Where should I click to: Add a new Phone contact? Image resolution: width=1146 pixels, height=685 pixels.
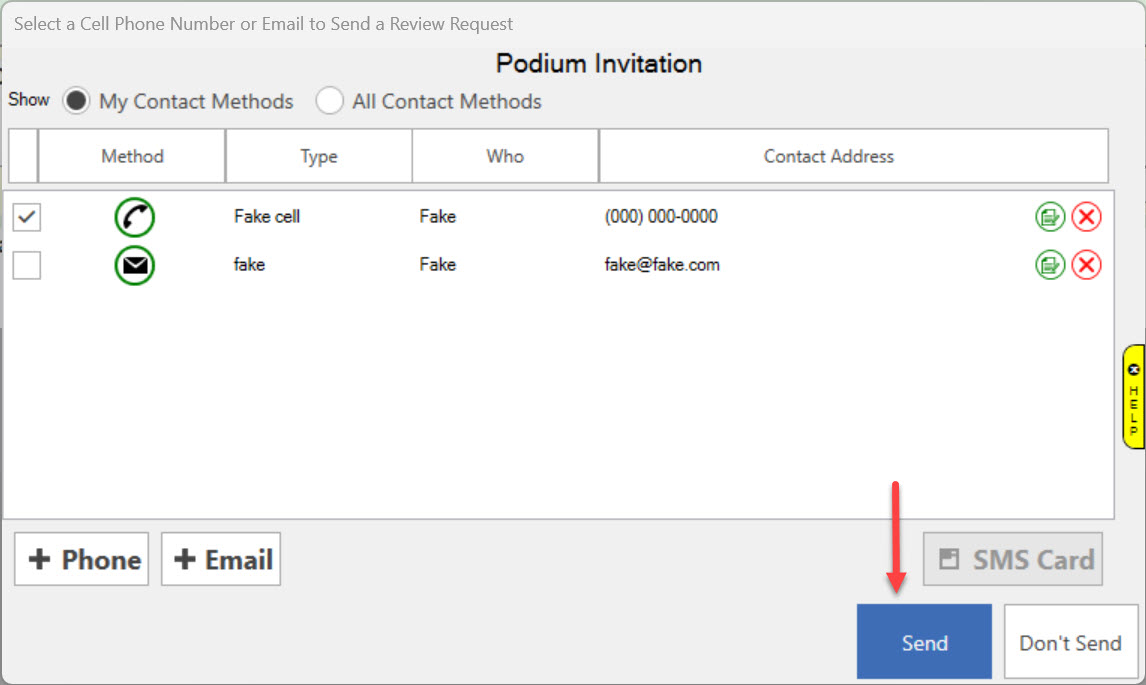[x=82, y=559]
